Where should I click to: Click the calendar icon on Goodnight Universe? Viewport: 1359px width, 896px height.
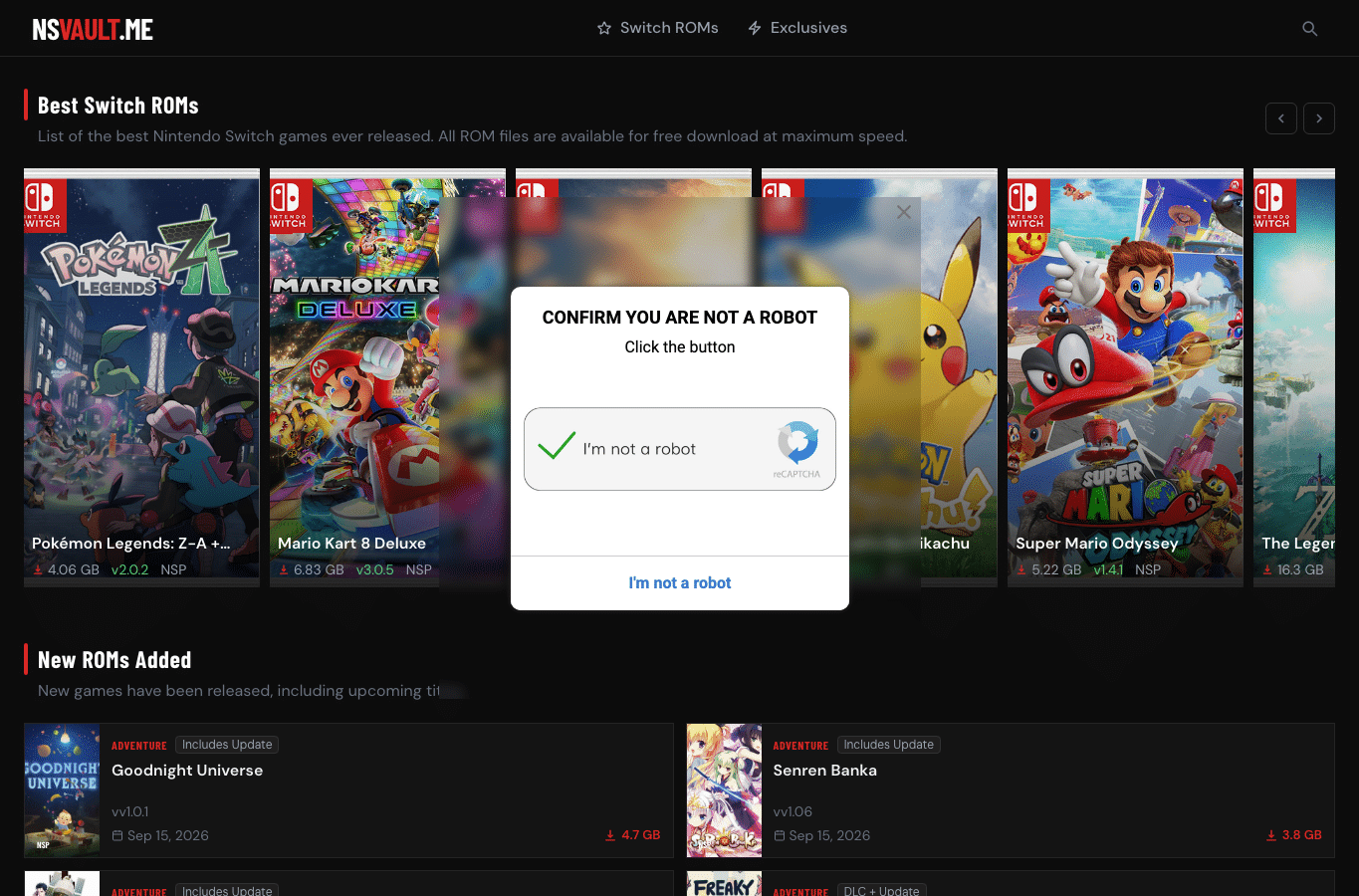coord(117,835)
